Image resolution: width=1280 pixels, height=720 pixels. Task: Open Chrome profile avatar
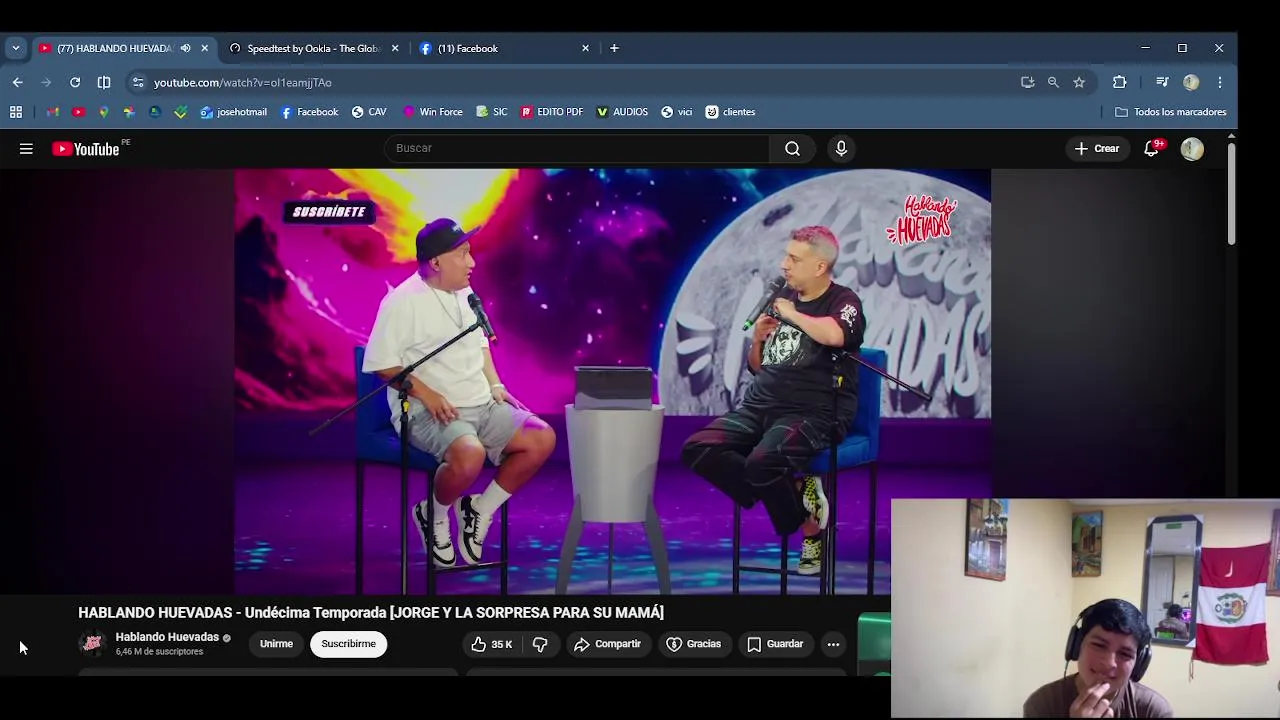click(1191, 82)
